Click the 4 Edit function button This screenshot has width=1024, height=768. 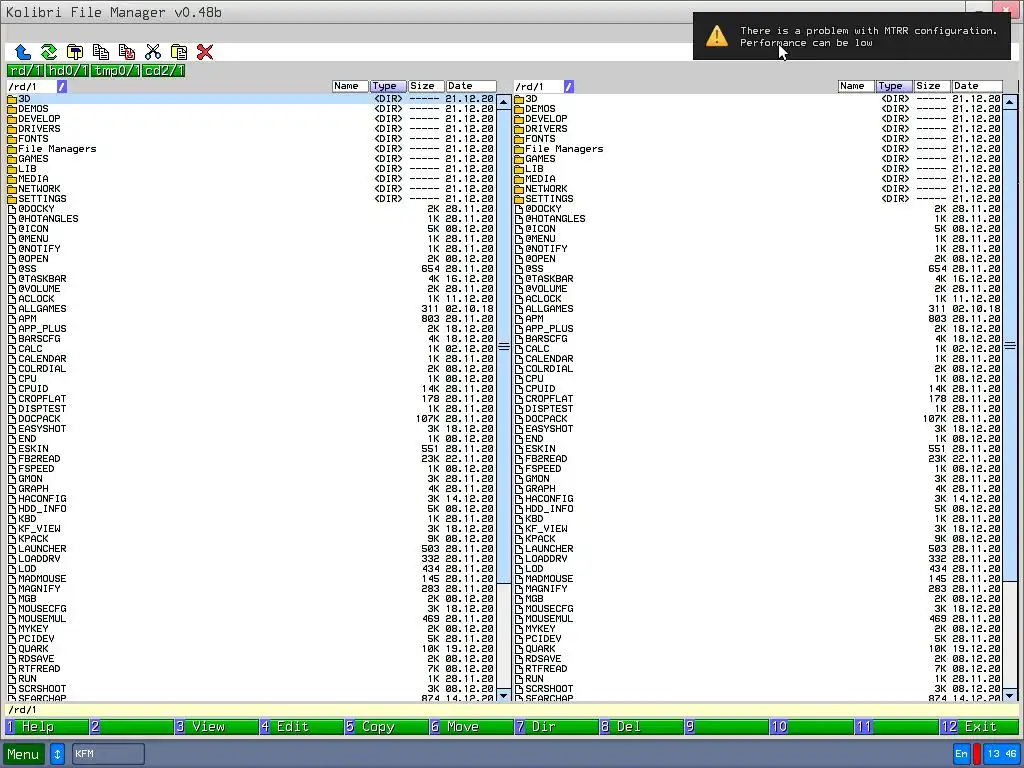coord(301,726)
